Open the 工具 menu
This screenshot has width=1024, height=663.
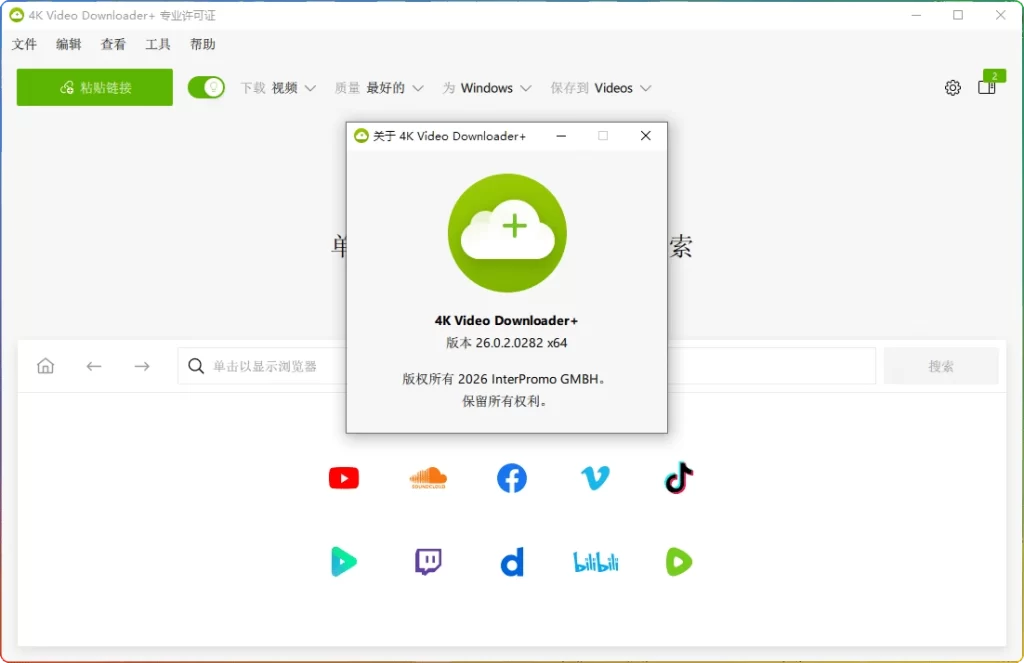click(157, 44)
